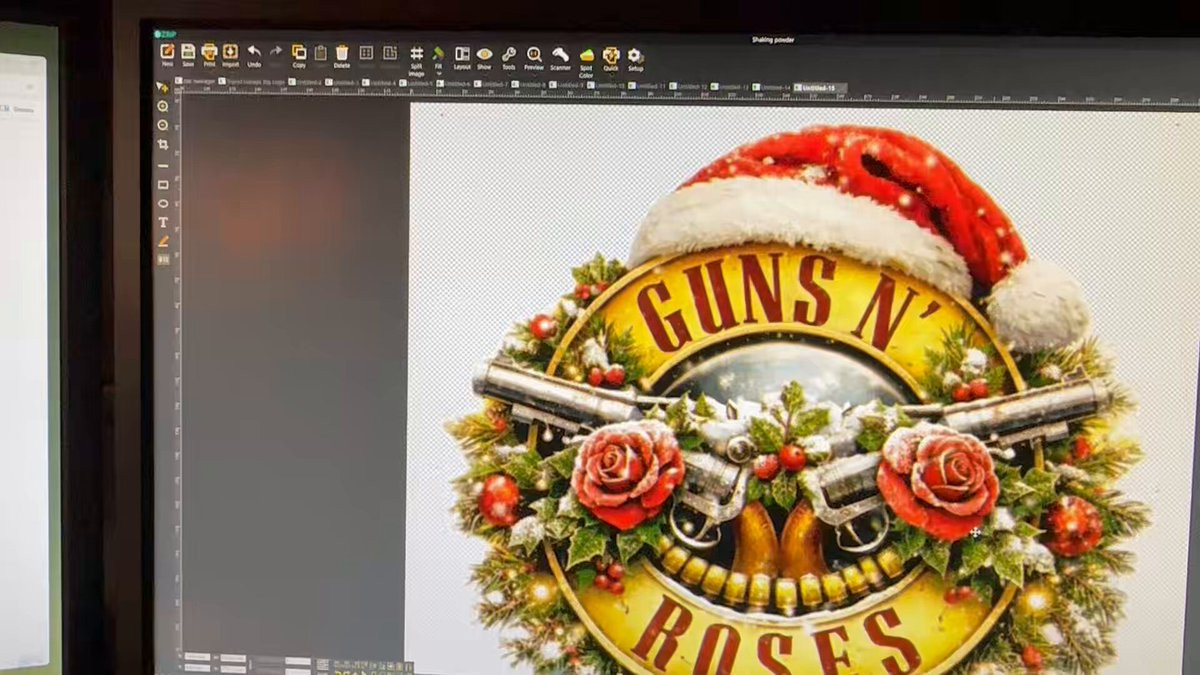The width and height of the screenshot is (1200, 675).
Task: Open the Split Image tool
Action: point(416,59)
